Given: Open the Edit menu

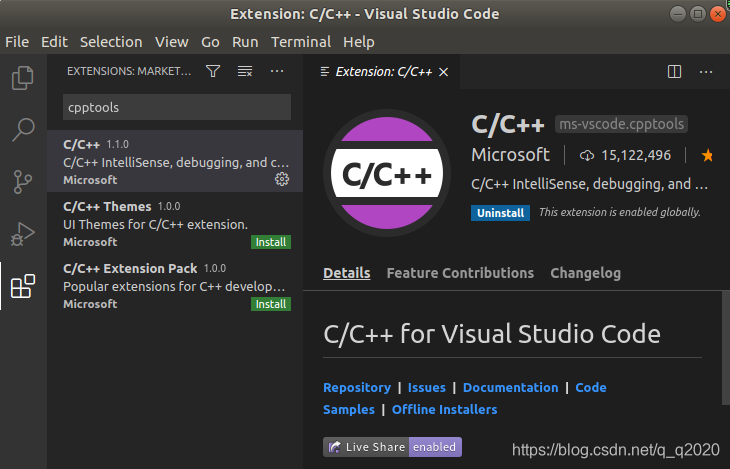Looking at the screenshot, I should click(54, 42).
